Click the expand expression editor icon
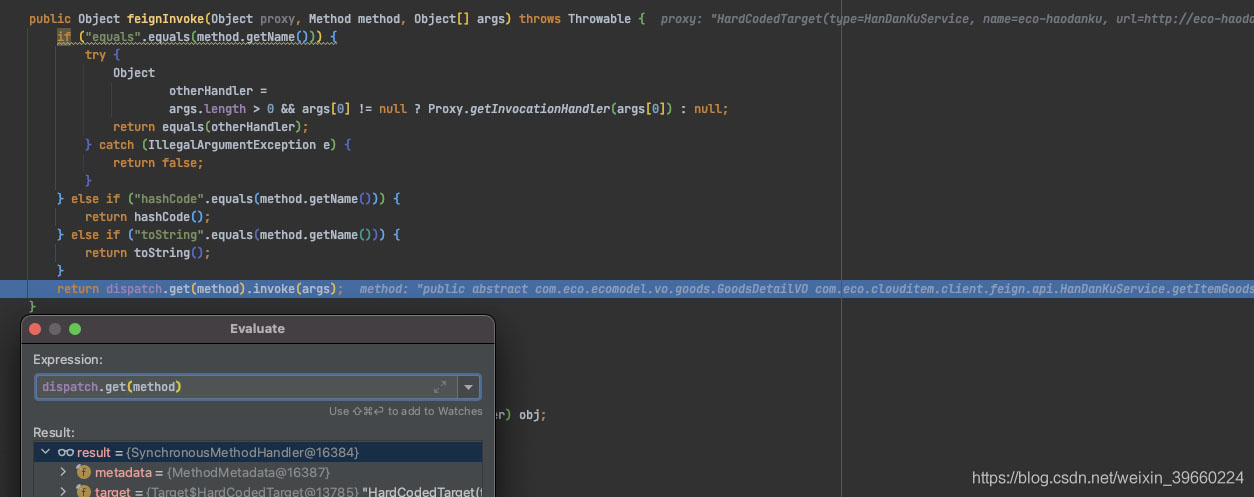The width and height of the screenshot is (1254, 497). point(440,387)
